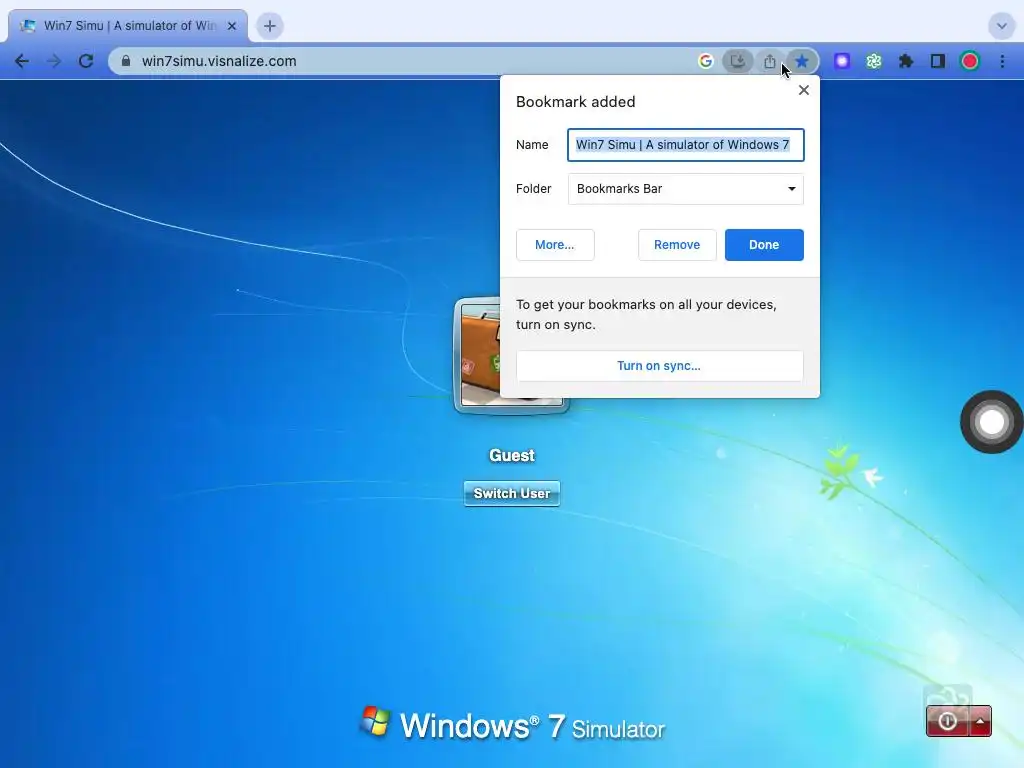Close the Win7 Simu tab
The height and width of the screenshot is (768, 1024).
point(232,26)
